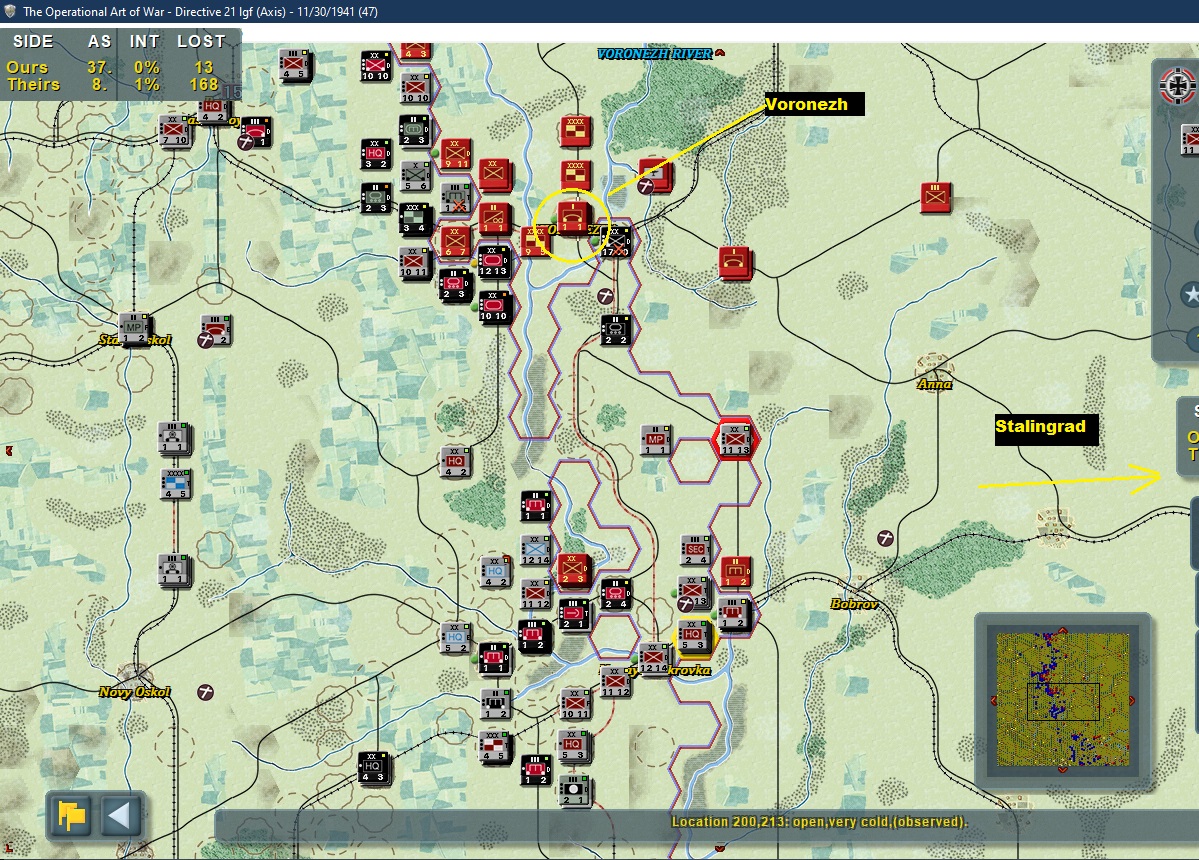Select the red XXXX army counter 9 5
1199x860 pixels.
point(535,242)
